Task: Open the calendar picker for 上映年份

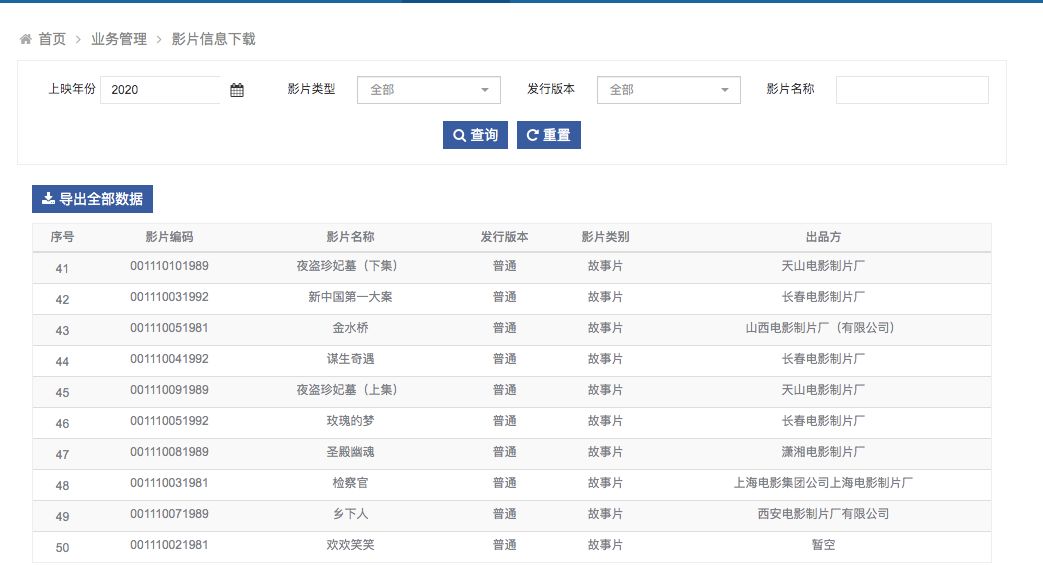Action: point(237,90)
